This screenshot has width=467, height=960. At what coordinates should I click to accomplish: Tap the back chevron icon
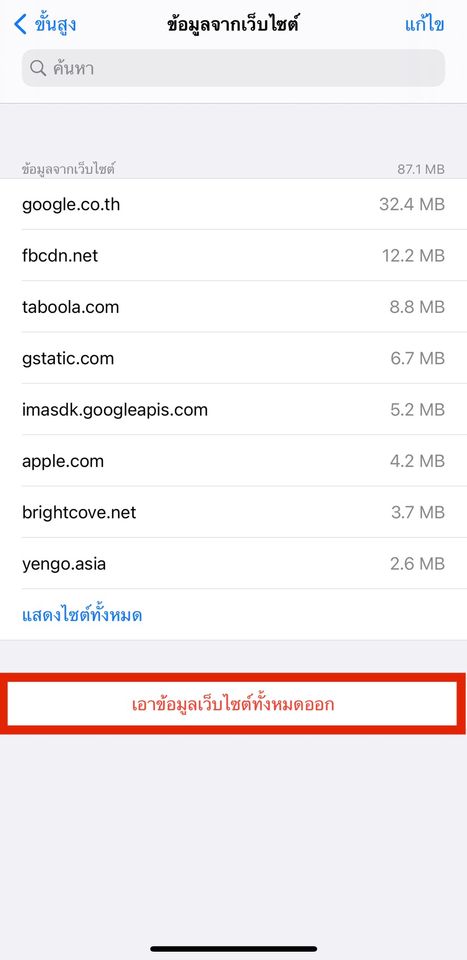[20, 25]
